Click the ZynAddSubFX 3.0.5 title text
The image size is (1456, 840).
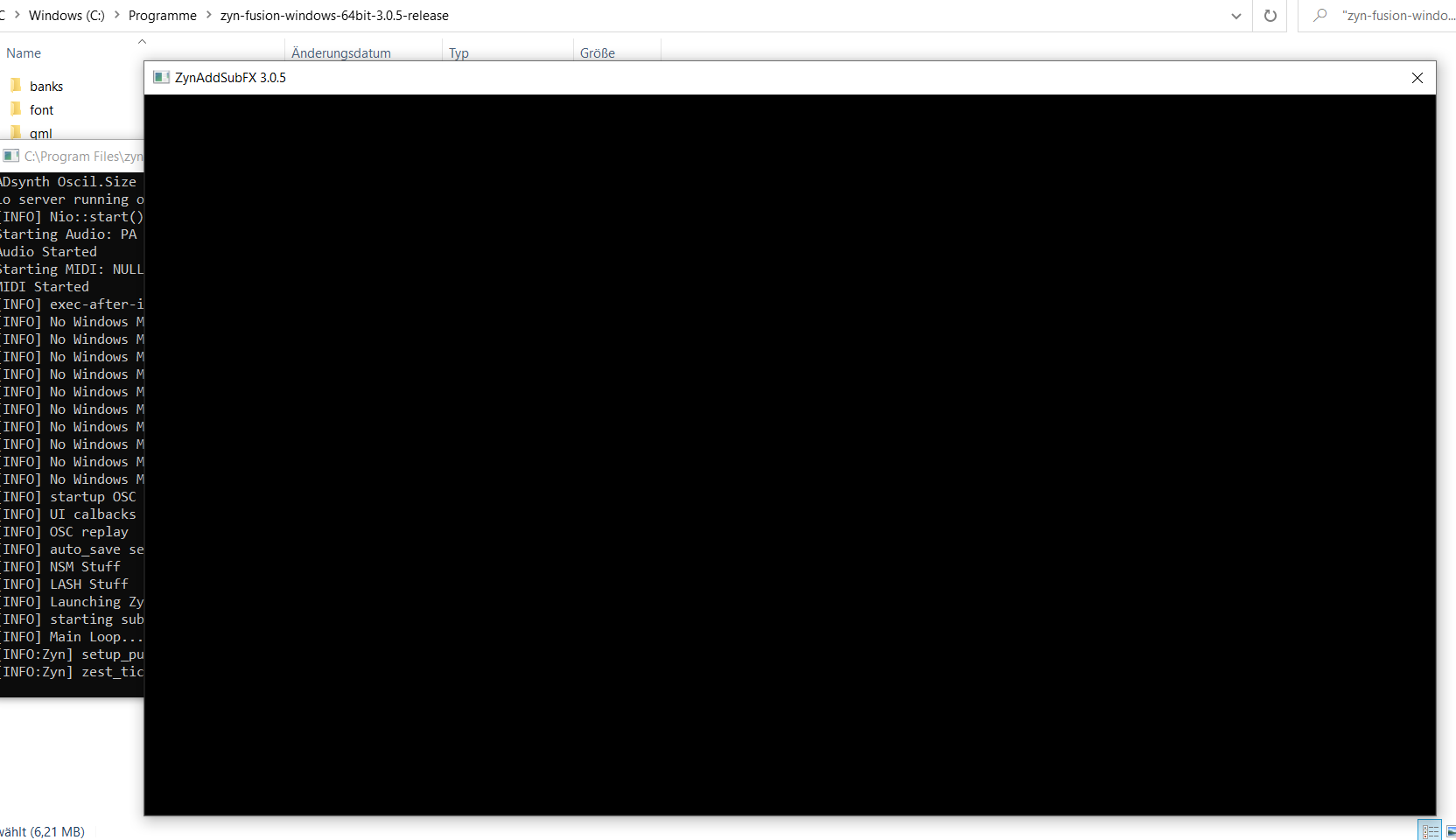click(x=230, y=78)
